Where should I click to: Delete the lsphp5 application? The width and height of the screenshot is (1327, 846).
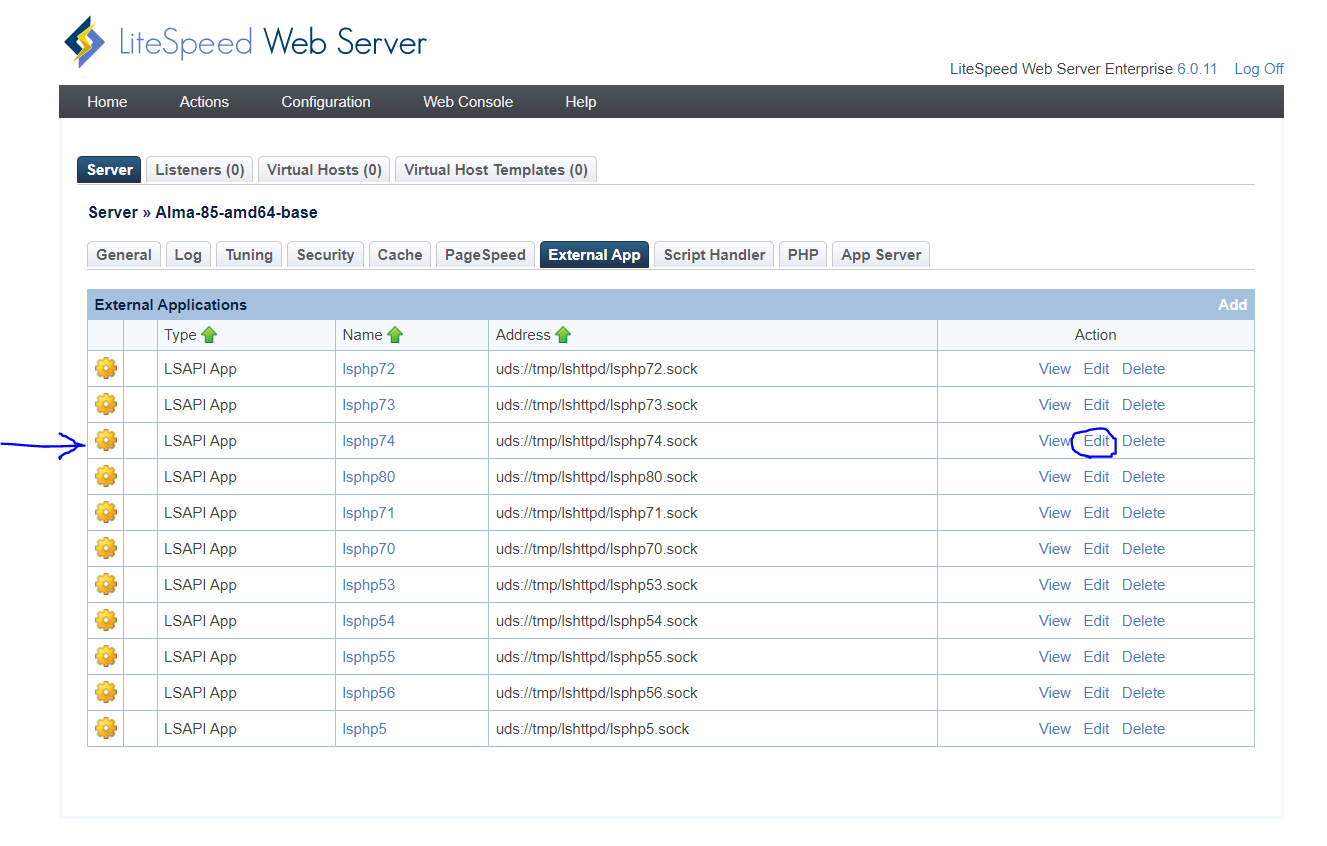pyautogui.click(x=1143, y=729)
